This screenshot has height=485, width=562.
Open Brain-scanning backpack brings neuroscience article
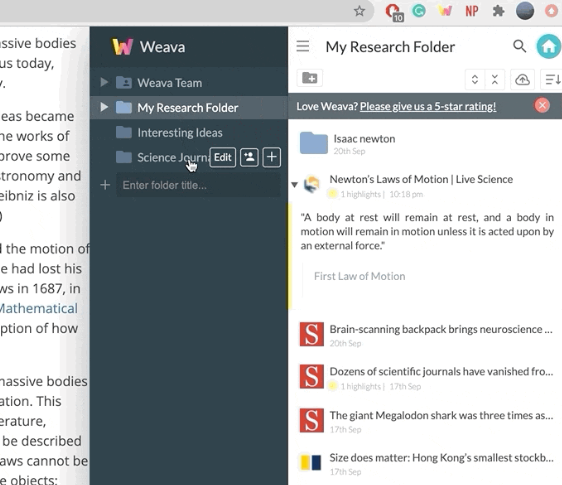coord(441,329)
